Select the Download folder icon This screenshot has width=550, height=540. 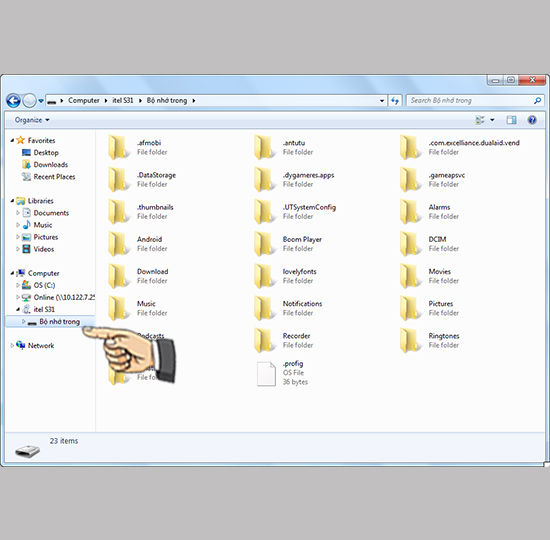pos(118,276)
